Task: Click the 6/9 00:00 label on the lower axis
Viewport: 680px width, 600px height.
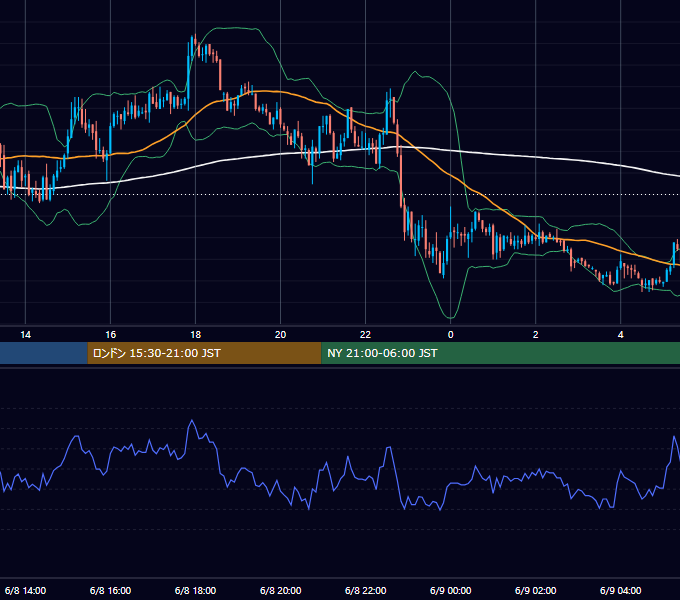Action: point(451,590)
